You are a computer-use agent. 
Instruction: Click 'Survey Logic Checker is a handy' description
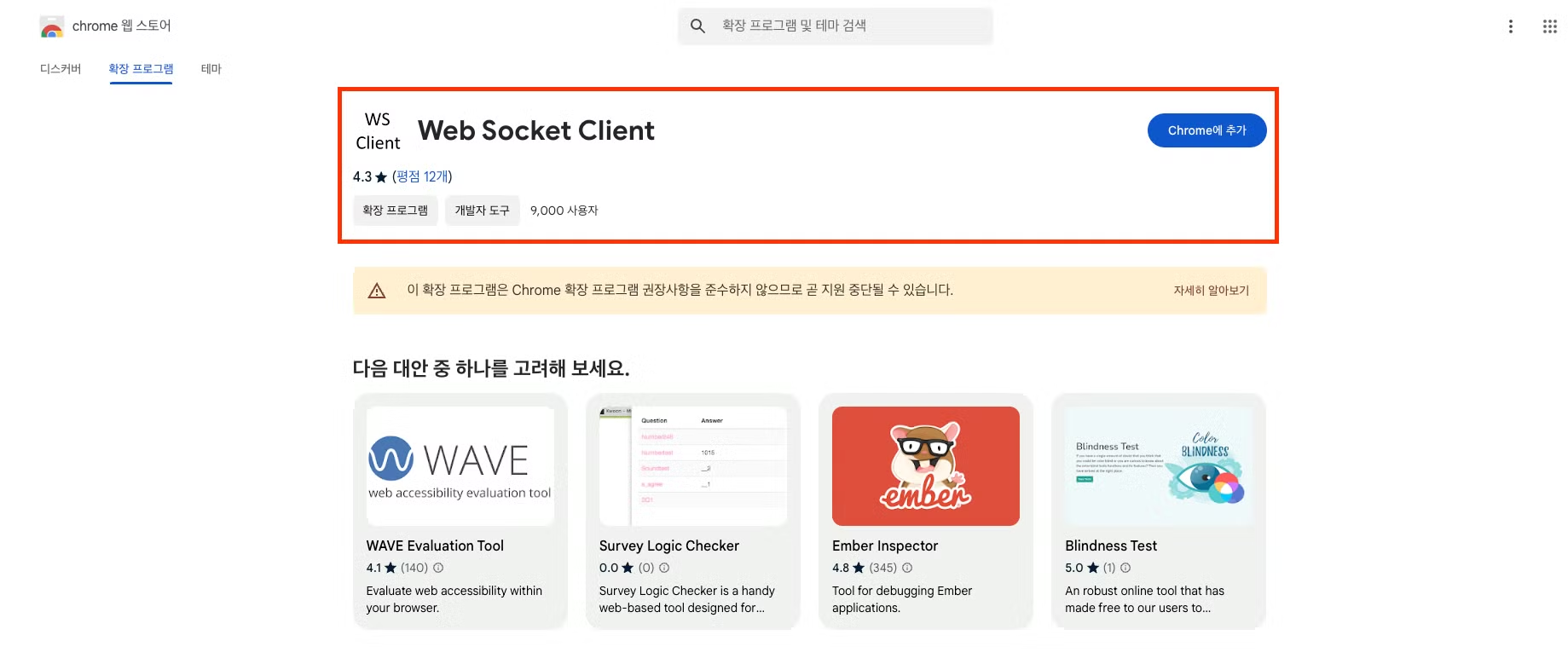pos(687,599)
